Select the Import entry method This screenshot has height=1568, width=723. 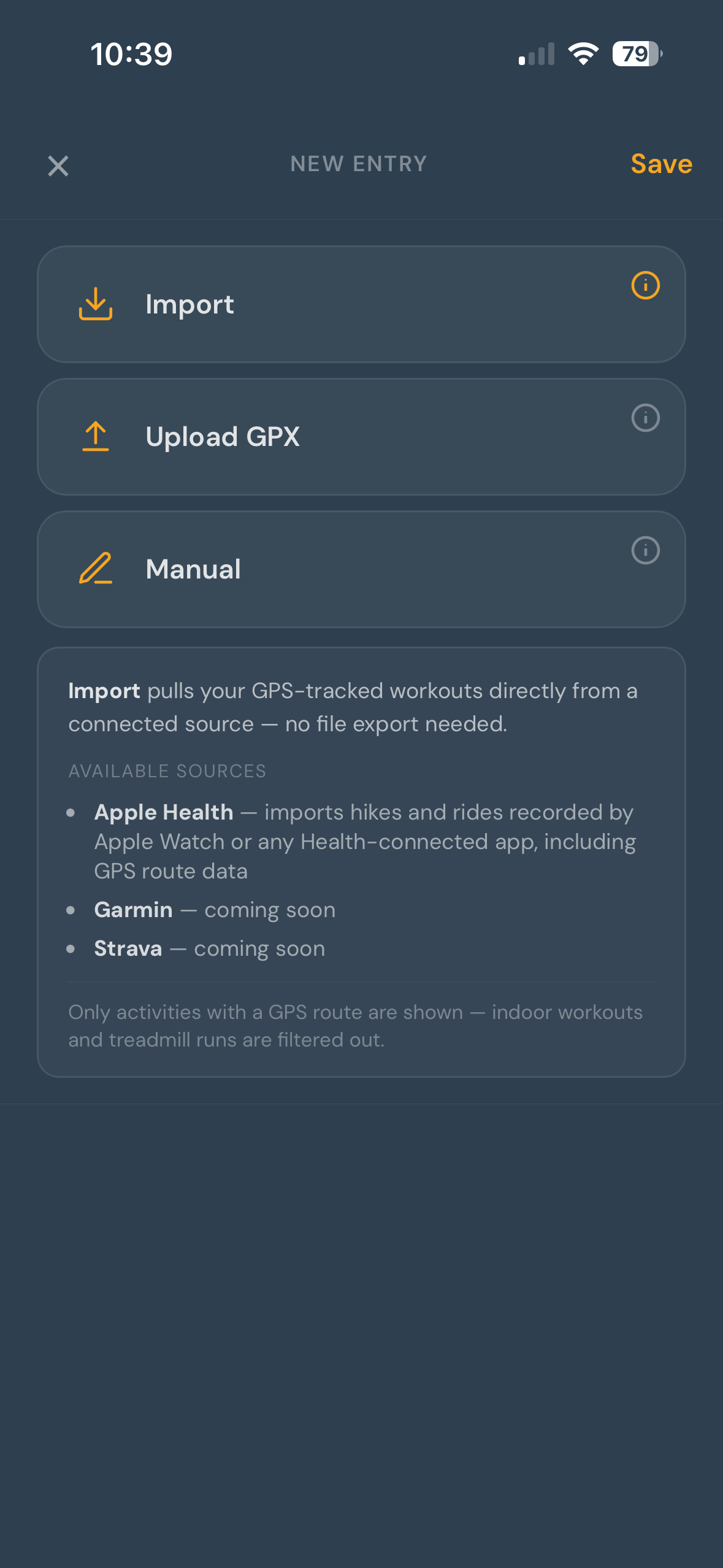pyautogui.click(x=361, y=304)
